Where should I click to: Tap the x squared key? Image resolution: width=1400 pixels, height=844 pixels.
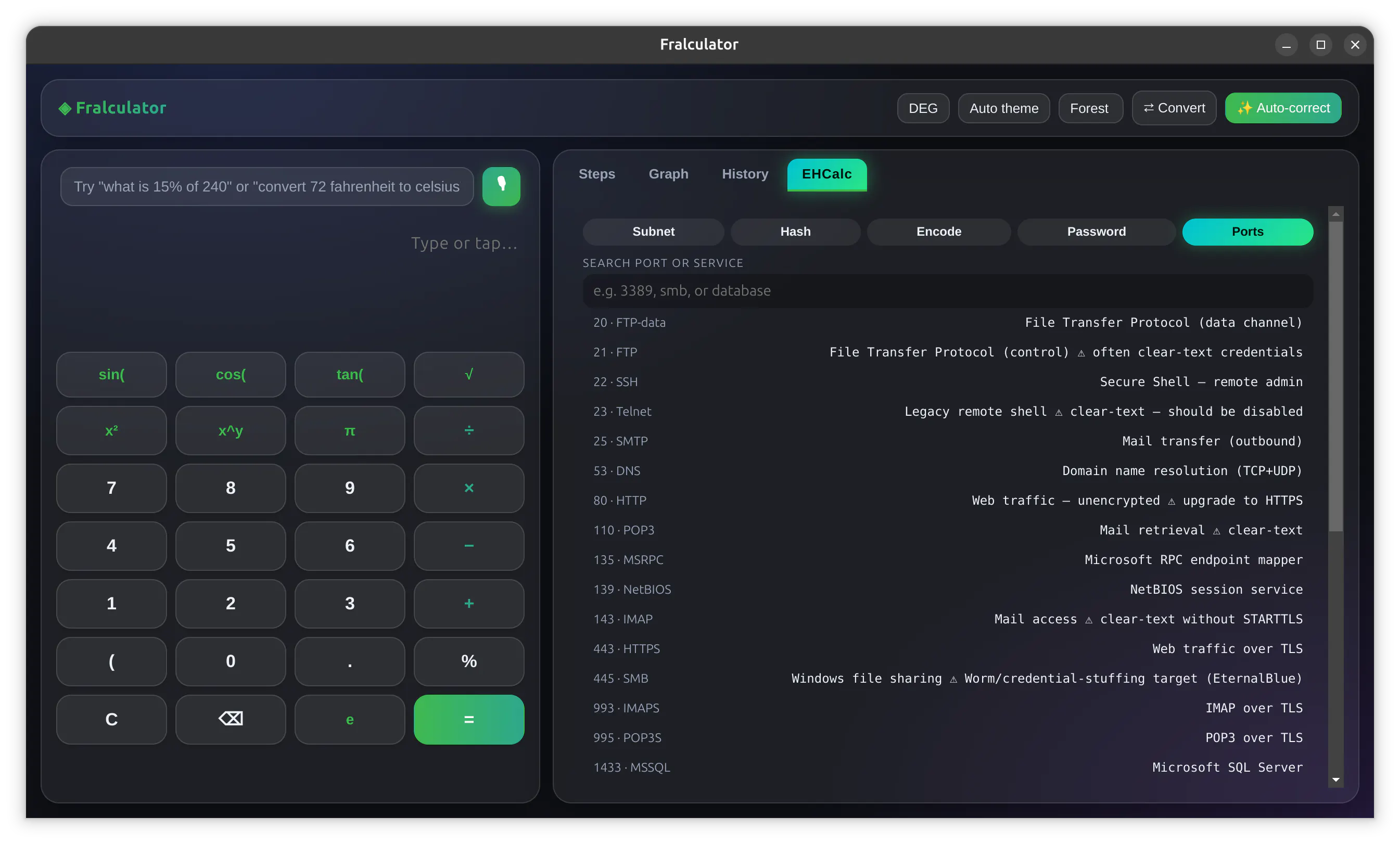tap(111, 430)
